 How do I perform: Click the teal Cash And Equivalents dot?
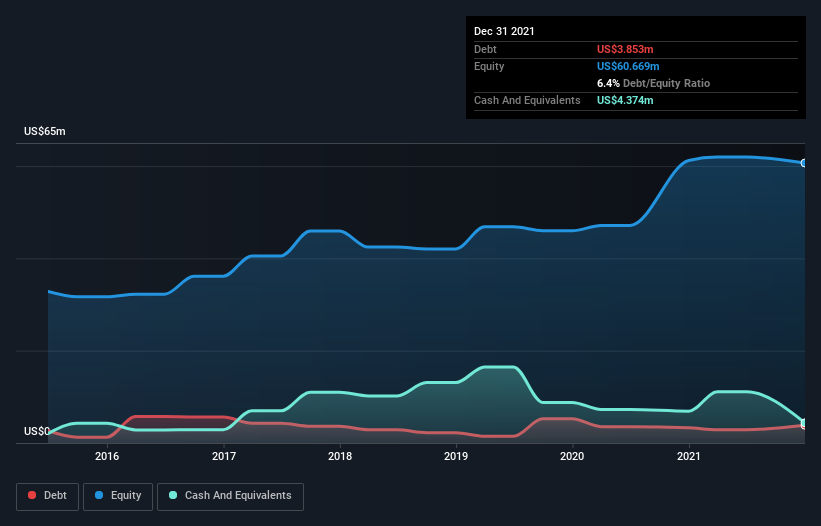pyautogui.click(x=173, y=495)
